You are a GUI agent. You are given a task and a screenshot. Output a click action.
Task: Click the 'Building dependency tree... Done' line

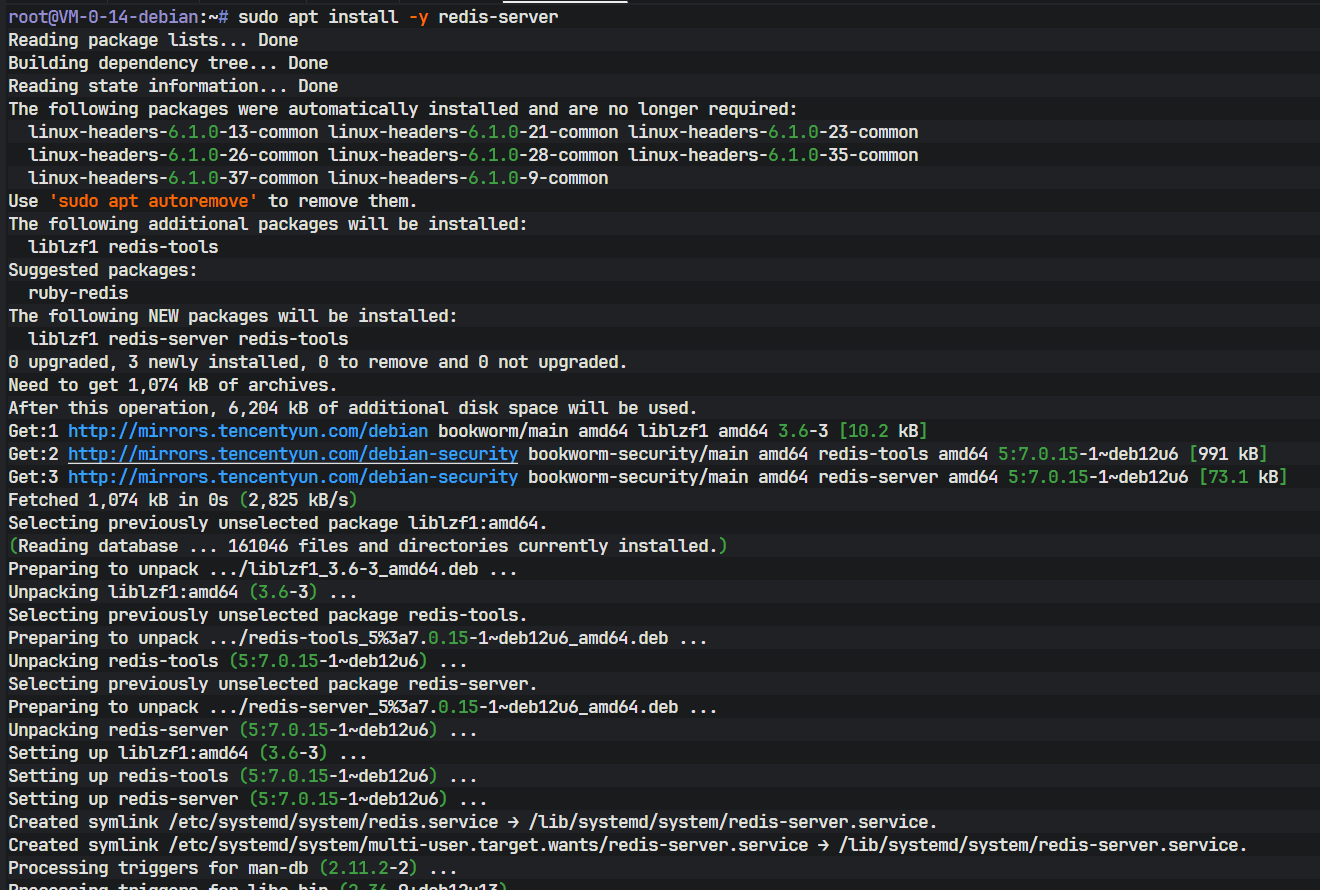tap(168, 63)
